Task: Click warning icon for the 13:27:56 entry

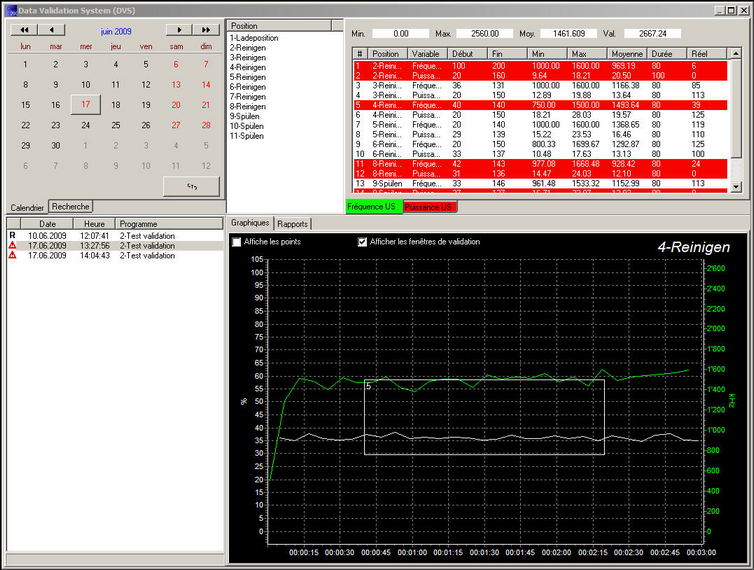Action: pyautogui.click(x=13, y=245)
